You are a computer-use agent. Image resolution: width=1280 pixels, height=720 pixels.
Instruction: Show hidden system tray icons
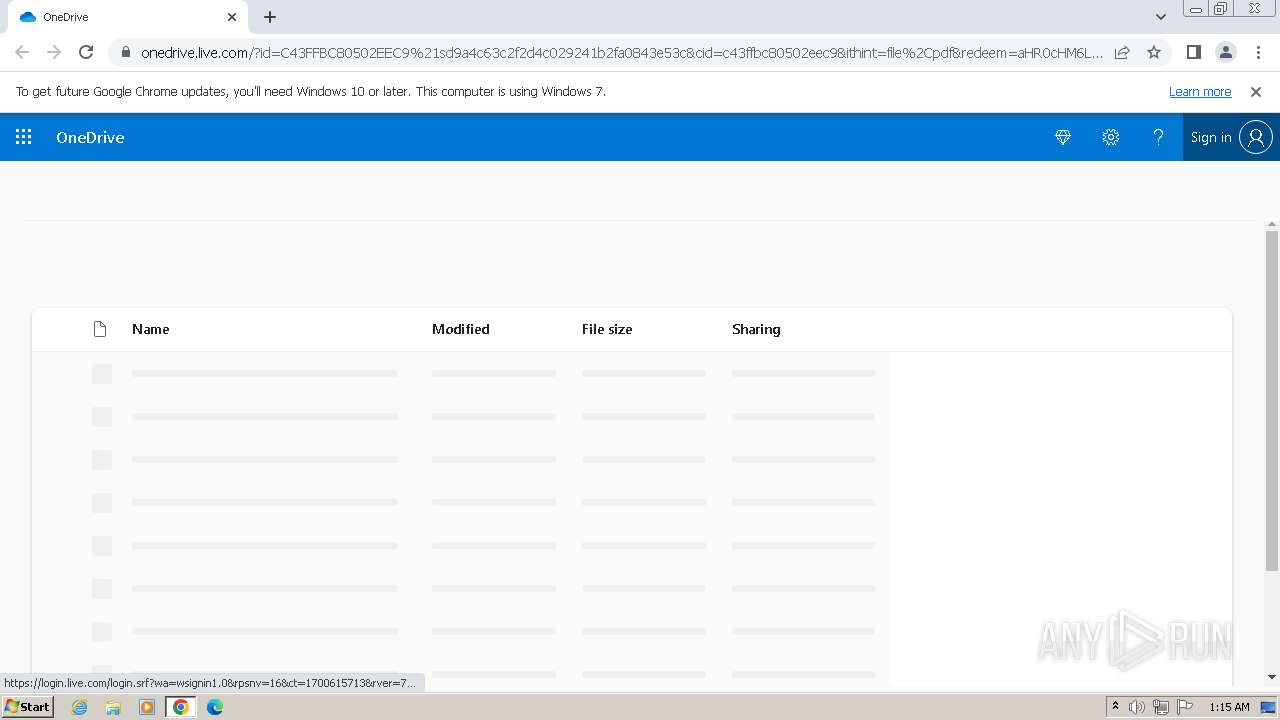[1115, 707]
